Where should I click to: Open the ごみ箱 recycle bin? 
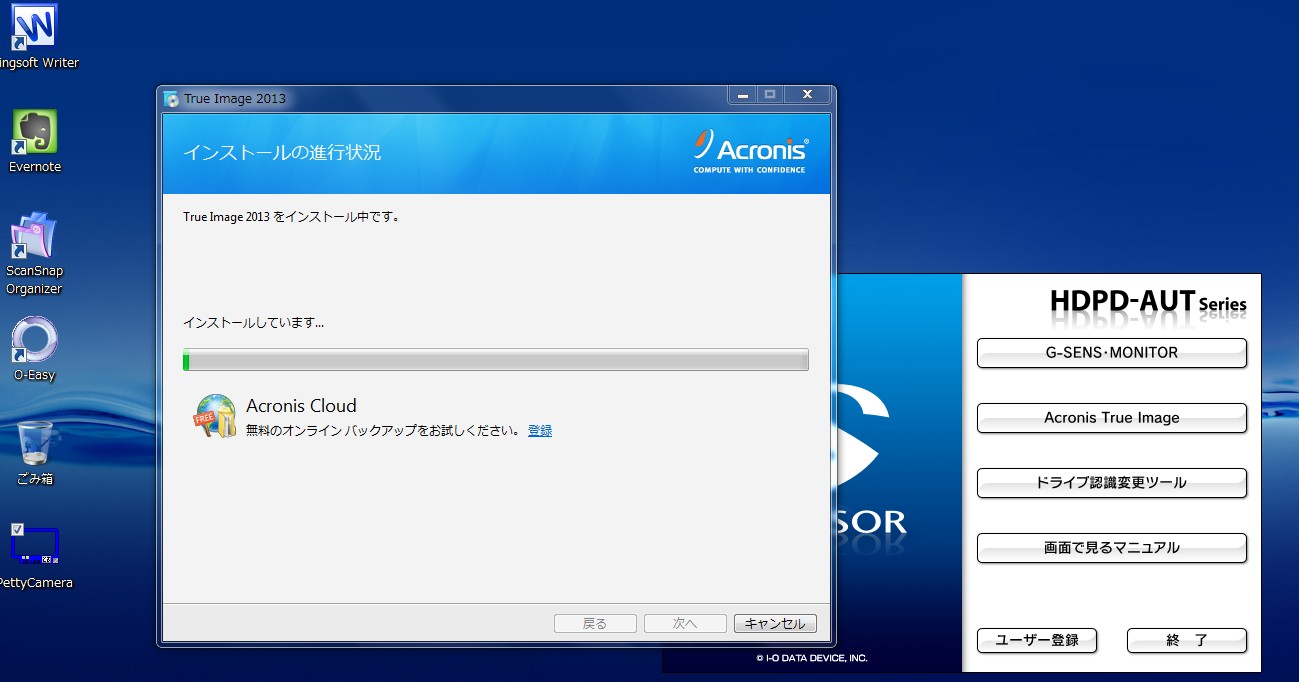tap(35, 452)
